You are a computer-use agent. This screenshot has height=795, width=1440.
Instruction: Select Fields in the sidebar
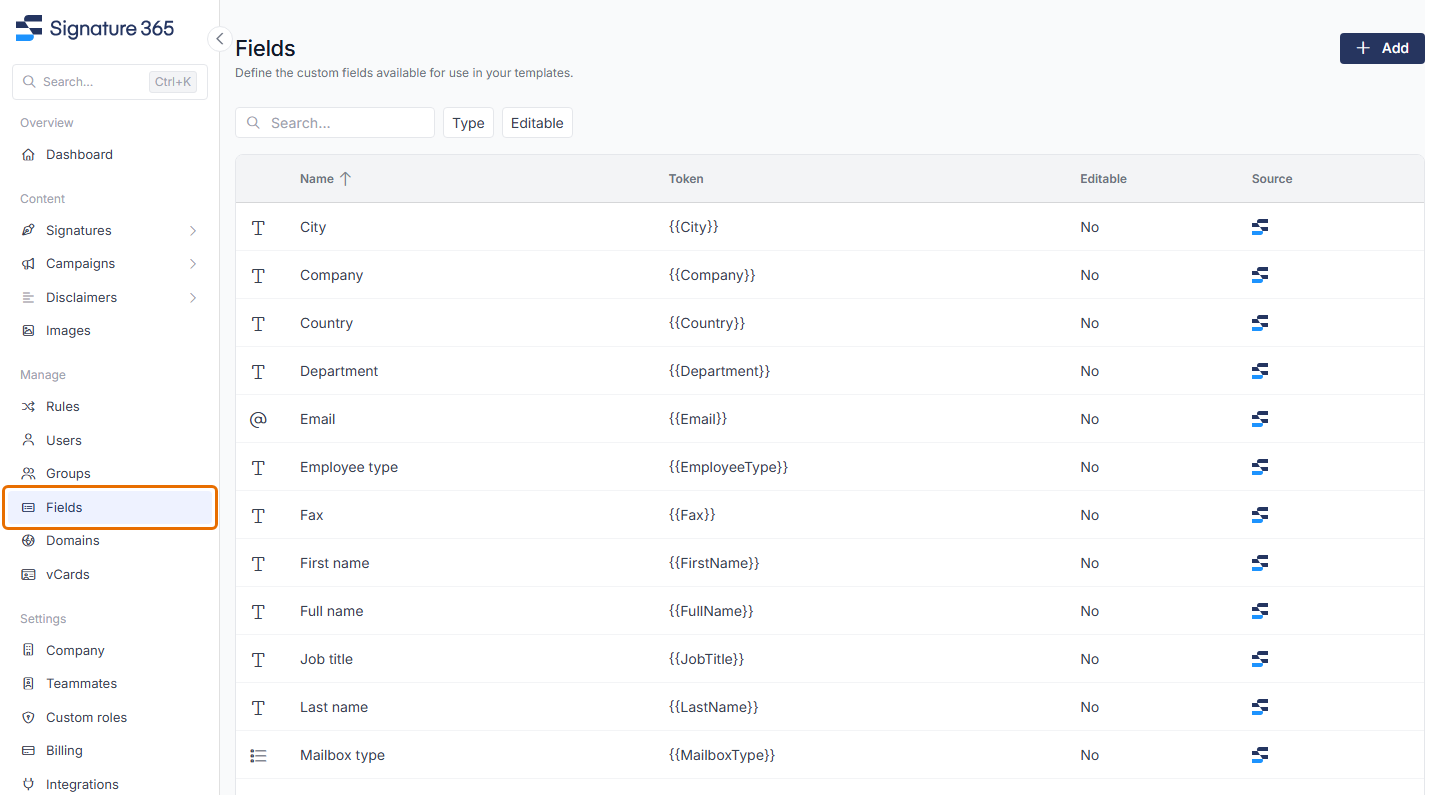[x=110, y=508]
